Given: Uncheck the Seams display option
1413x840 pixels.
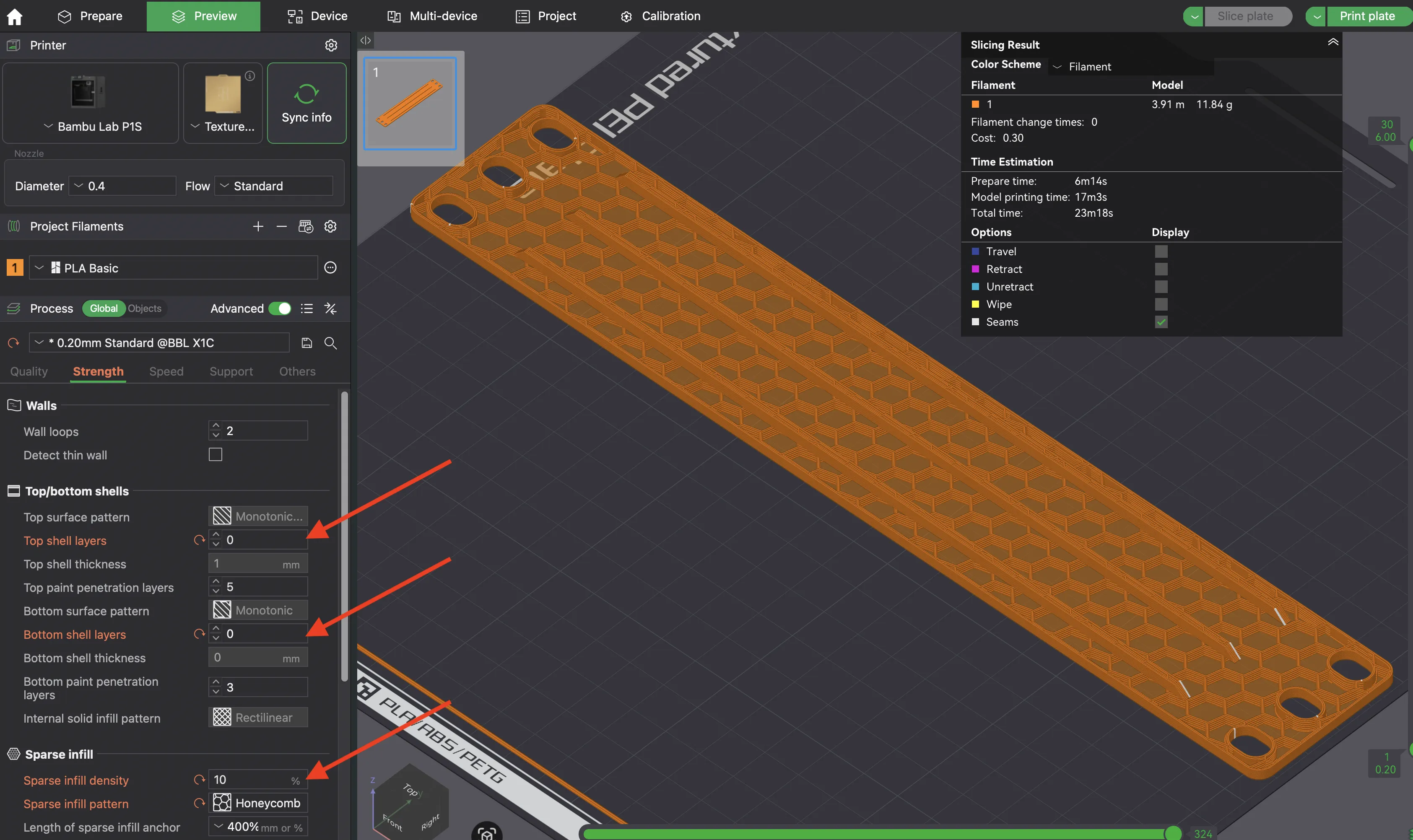Looking at the screenshot, I should pyautogui.click(x=1161, y=322).
